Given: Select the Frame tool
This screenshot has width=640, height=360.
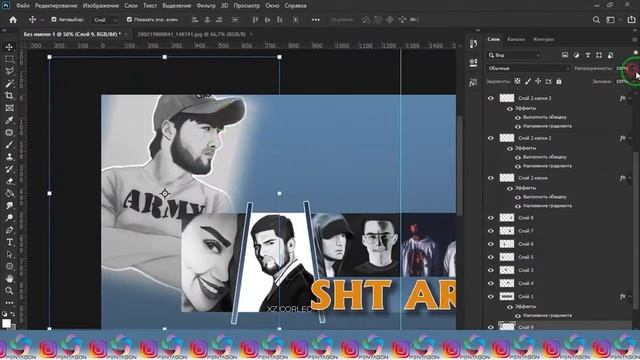Looking at the screenshot, I should (x=9, y=108).
